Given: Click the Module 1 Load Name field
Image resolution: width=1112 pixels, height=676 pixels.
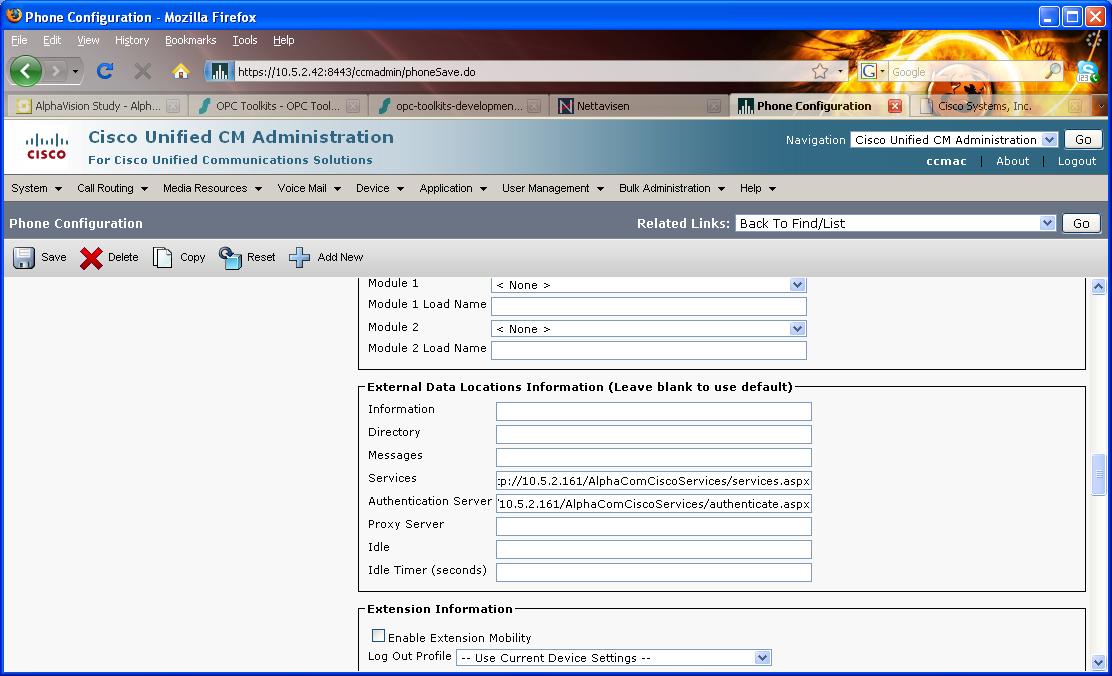Looking at the screenshot, I should 649,306.
